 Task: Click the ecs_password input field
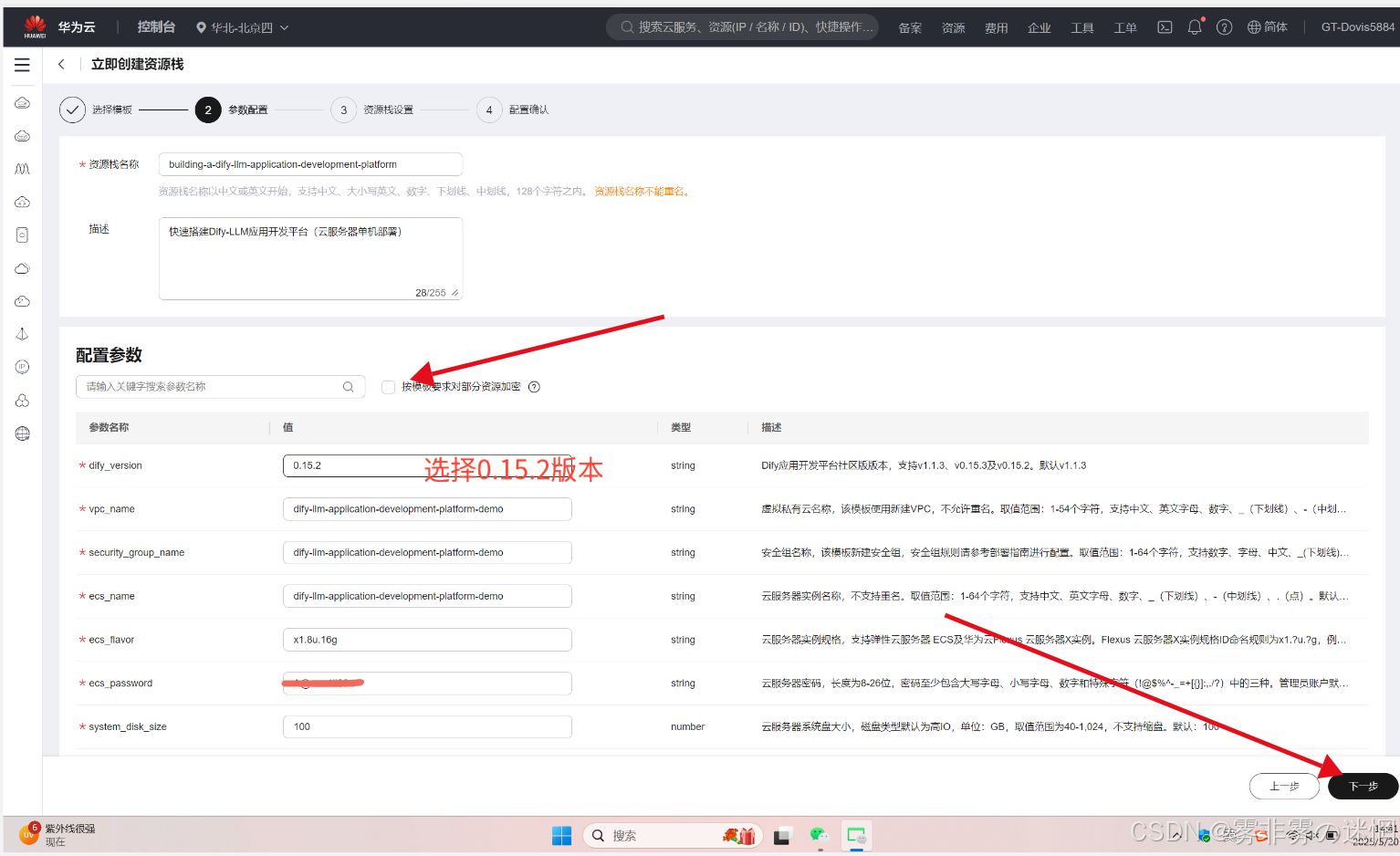pos(427,684)
